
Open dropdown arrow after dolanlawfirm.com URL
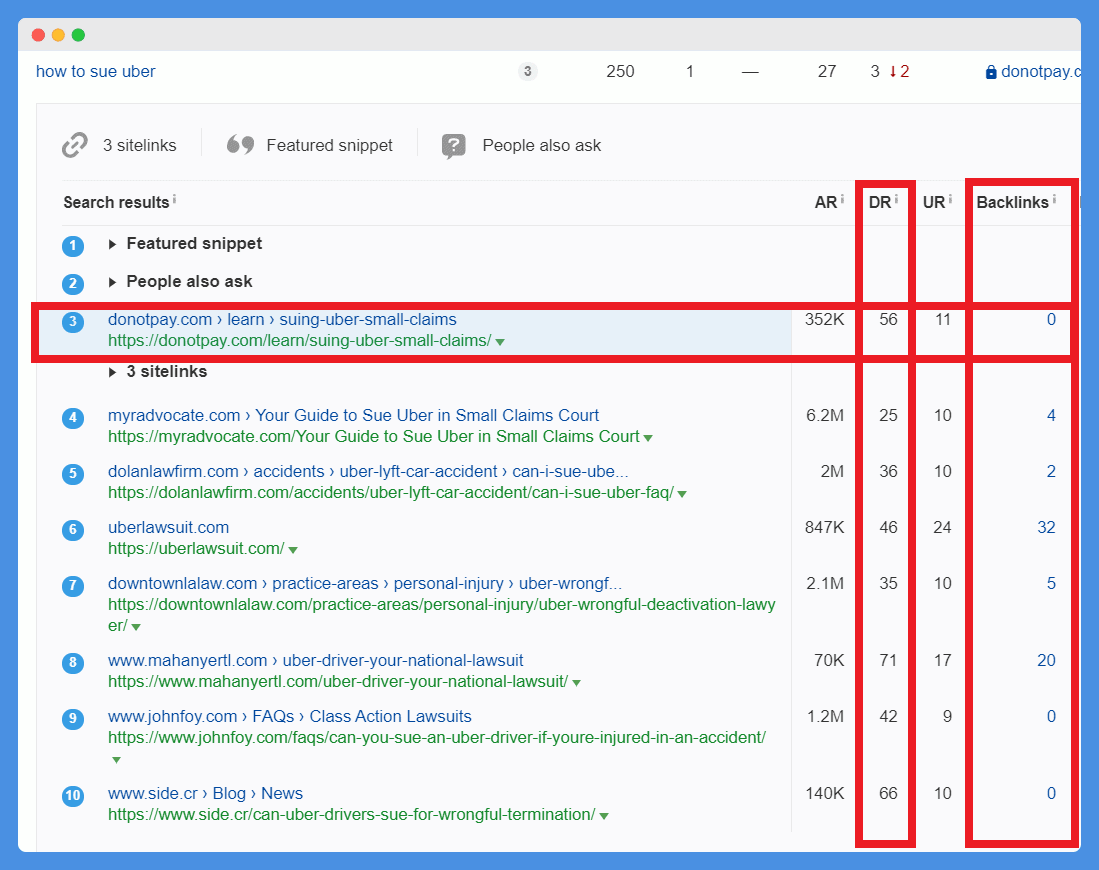(x=682, y=494)
